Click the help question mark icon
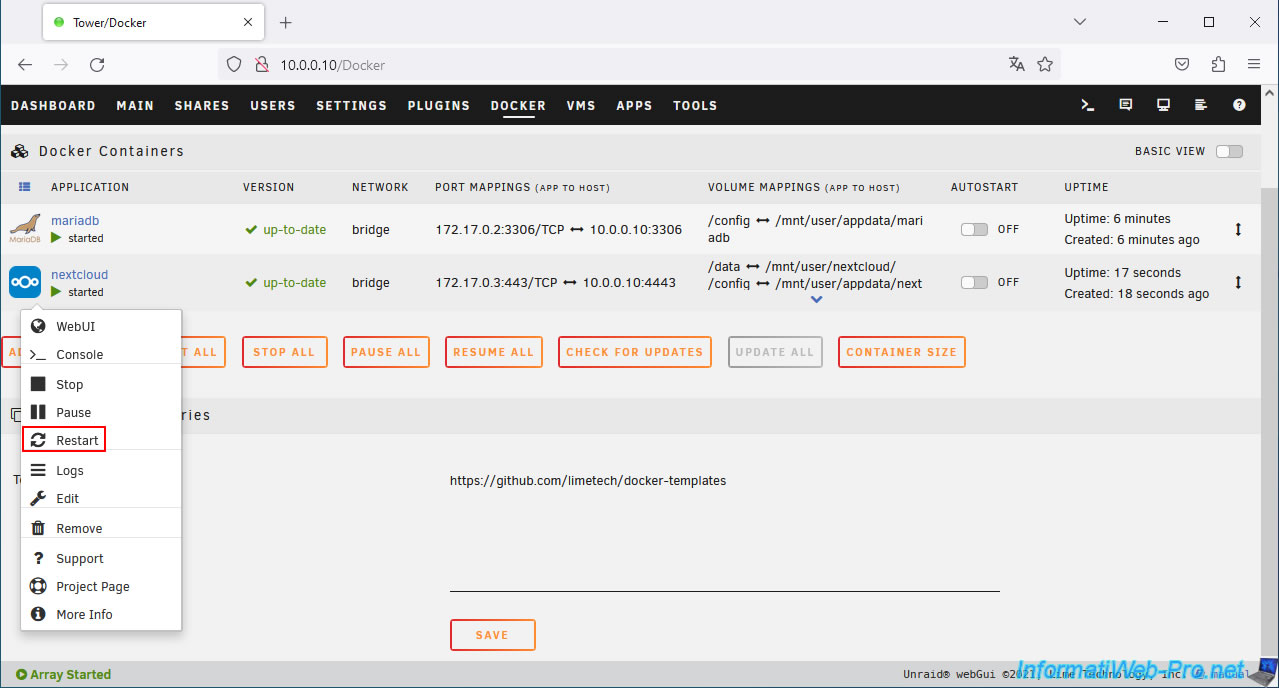The height and width of the screenshot is (688, 1279). tap(1239, 105)
